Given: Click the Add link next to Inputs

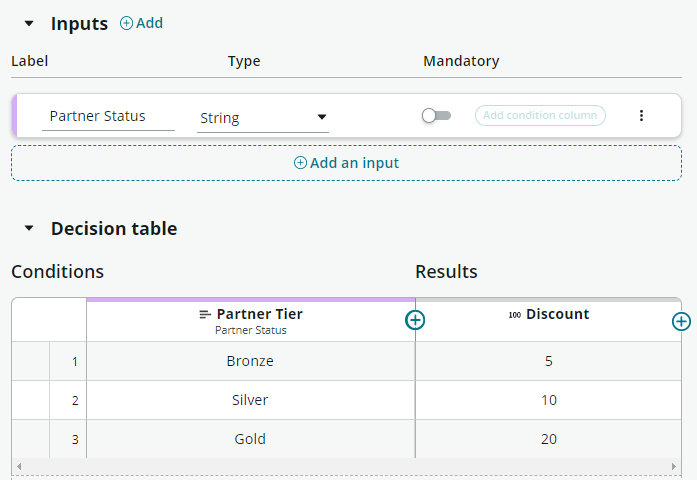Looking at the screenshot, I should pos(142,23).
